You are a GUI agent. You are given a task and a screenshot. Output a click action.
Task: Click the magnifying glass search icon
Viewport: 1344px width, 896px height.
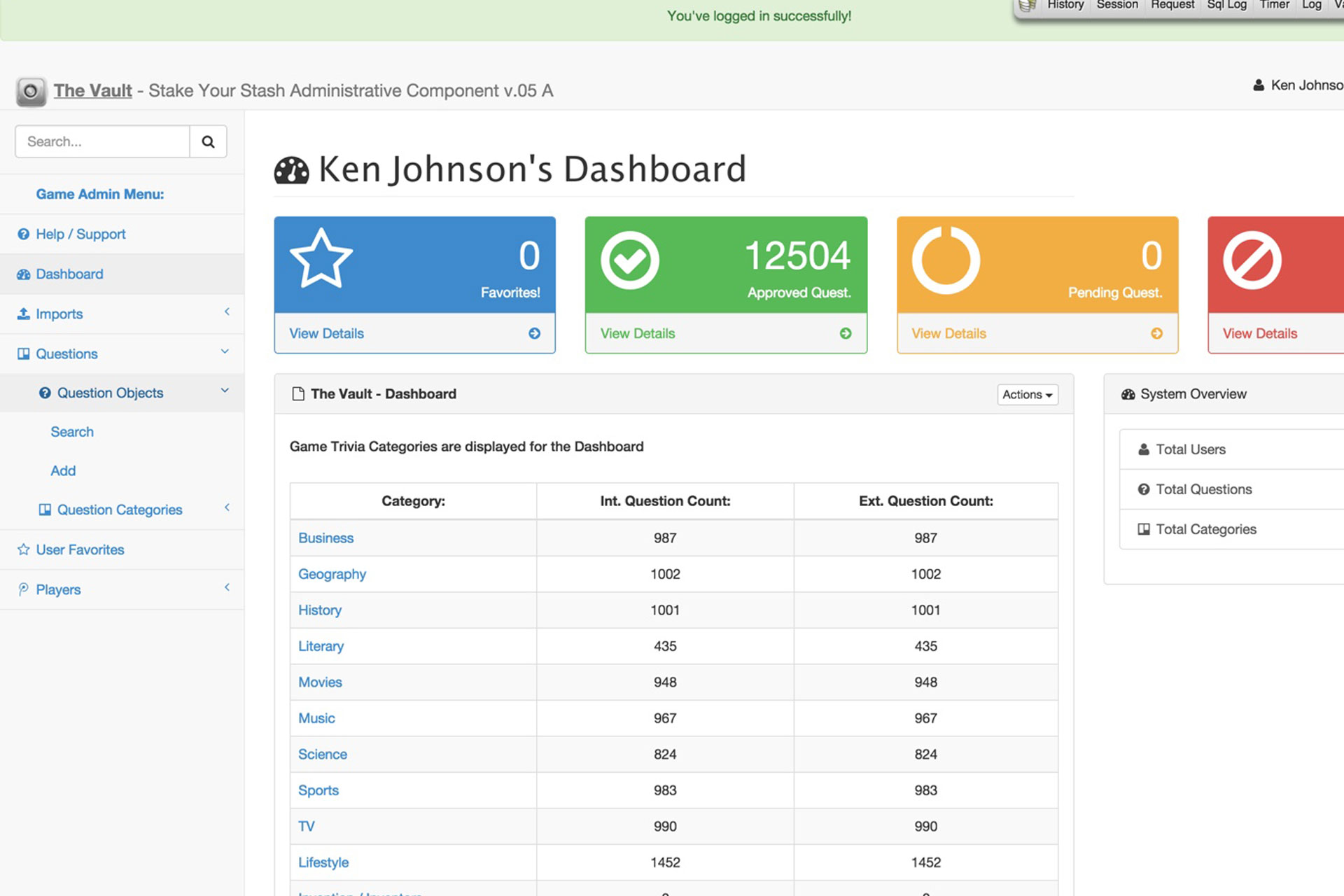click(208, 141)
